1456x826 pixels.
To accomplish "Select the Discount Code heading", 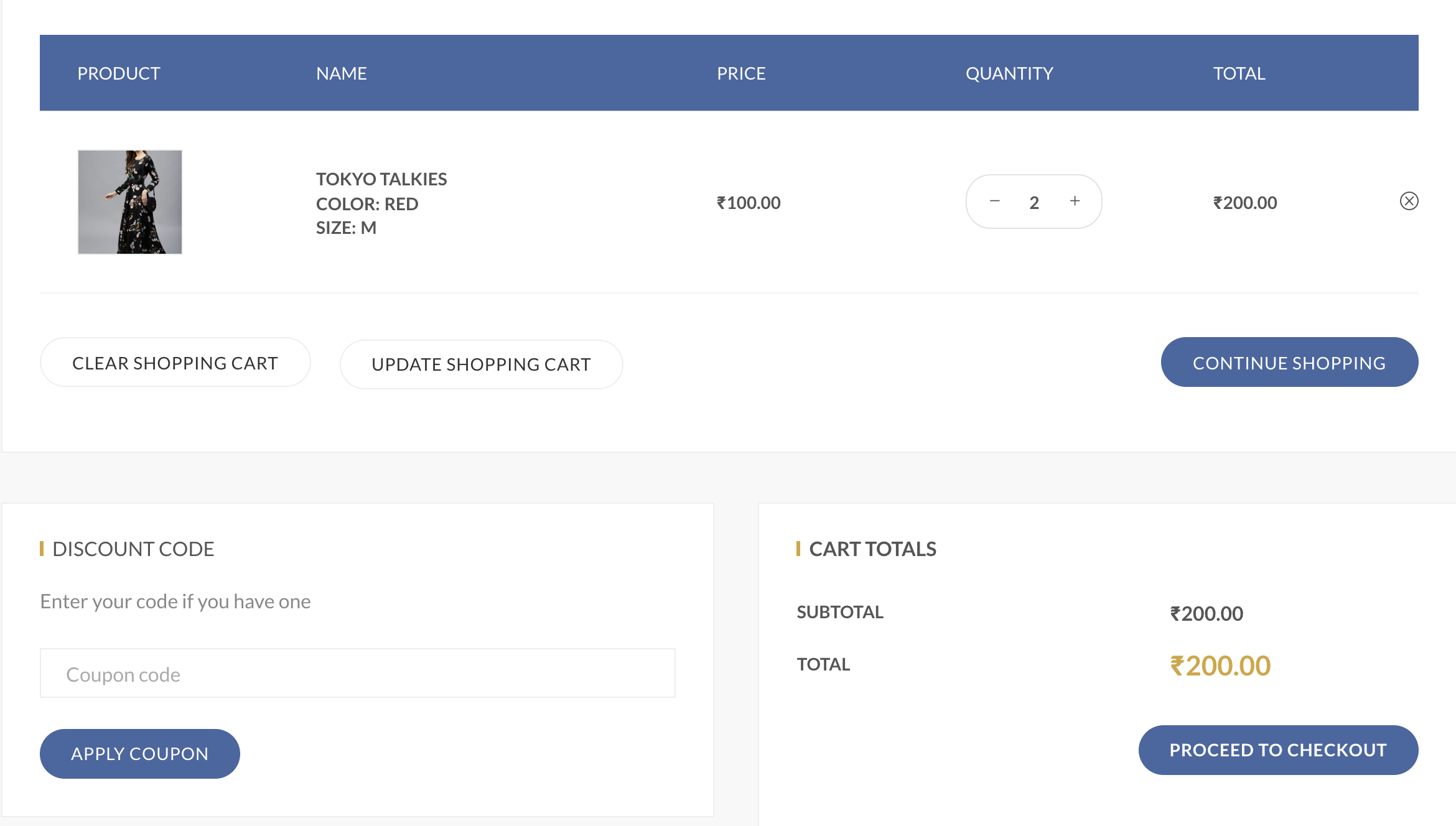I will point(133,549).
